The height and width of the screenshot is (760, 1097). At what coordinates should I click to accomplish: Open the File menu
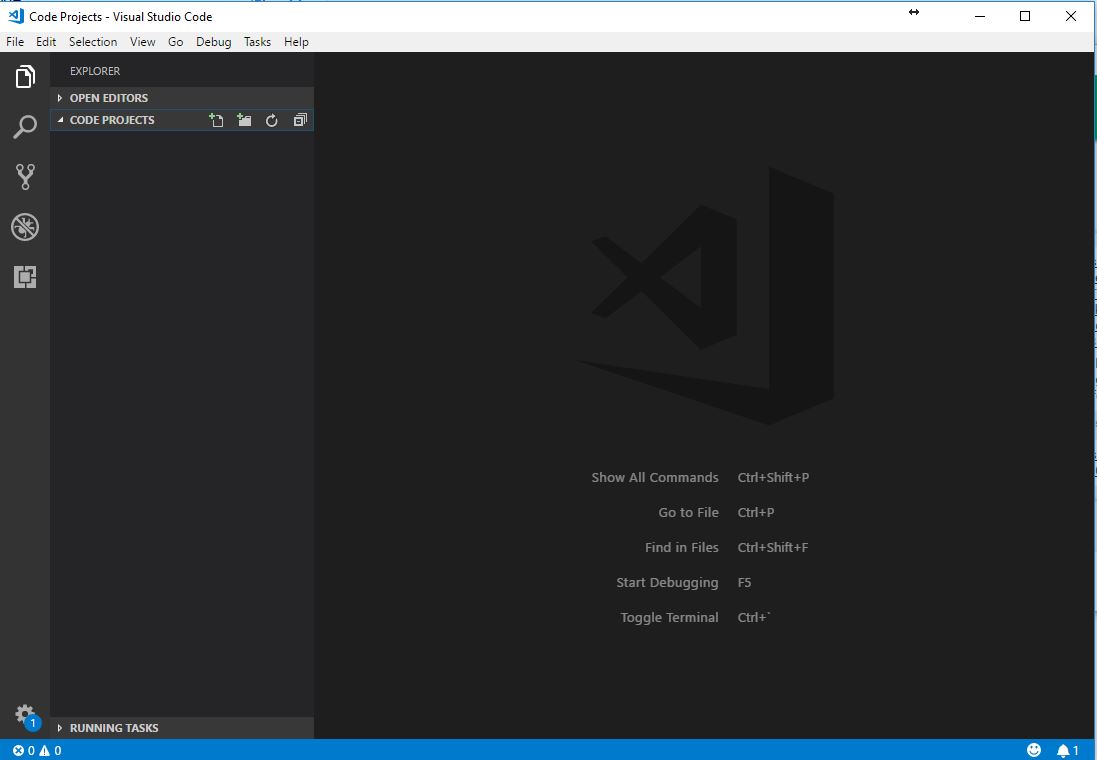(15, 41)
